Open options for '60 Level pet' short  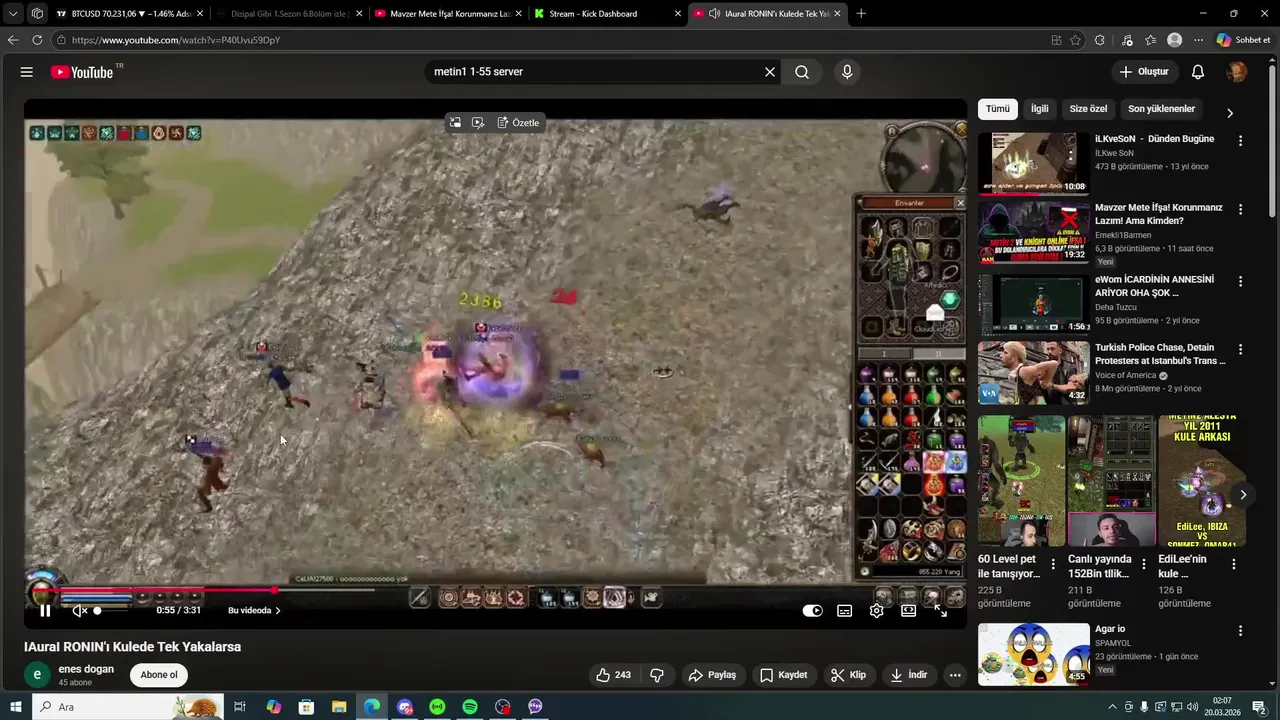[x=1053, y=564]
